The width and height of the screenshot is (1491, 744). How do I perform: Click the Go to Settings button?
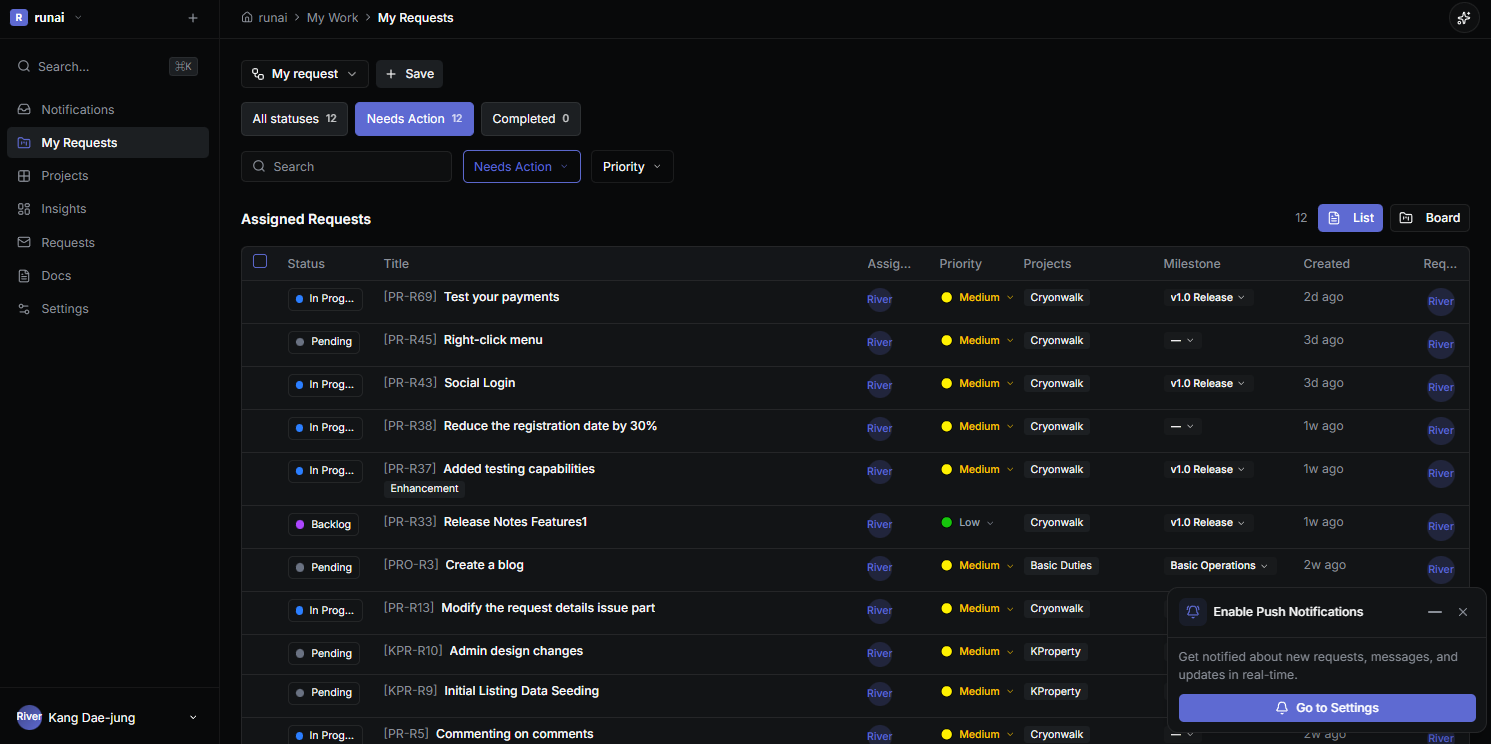tap(1327, 708)
